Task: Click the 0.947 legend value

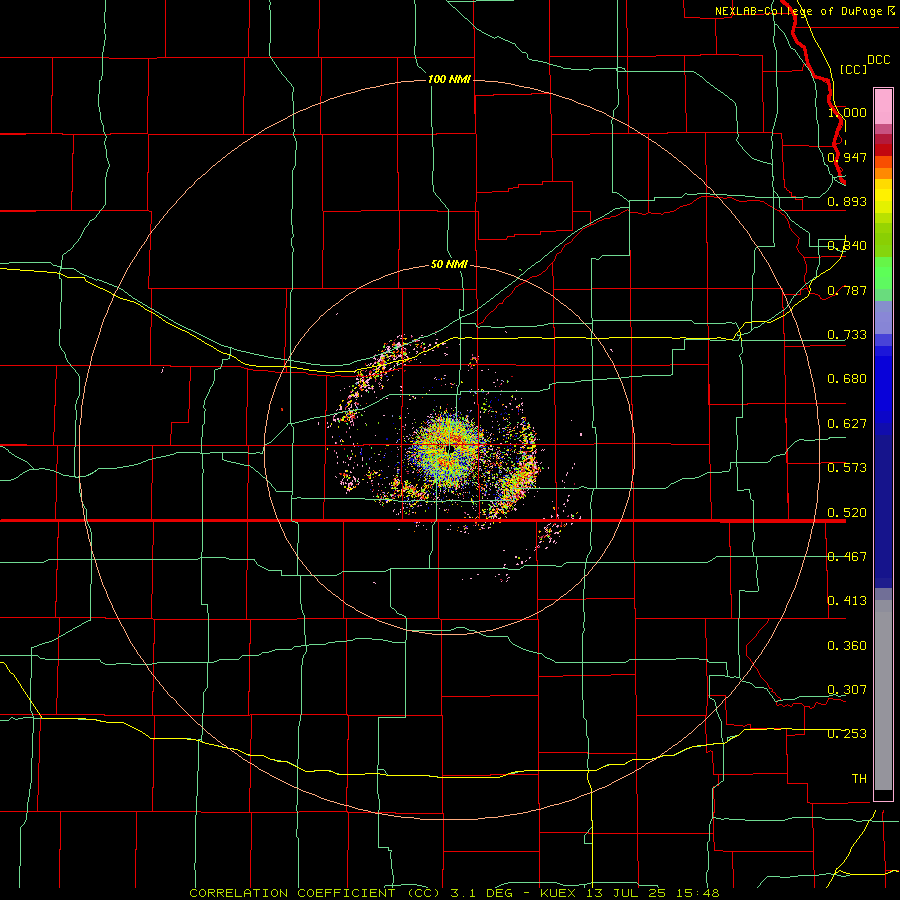Action: click(x=847, y=157)
